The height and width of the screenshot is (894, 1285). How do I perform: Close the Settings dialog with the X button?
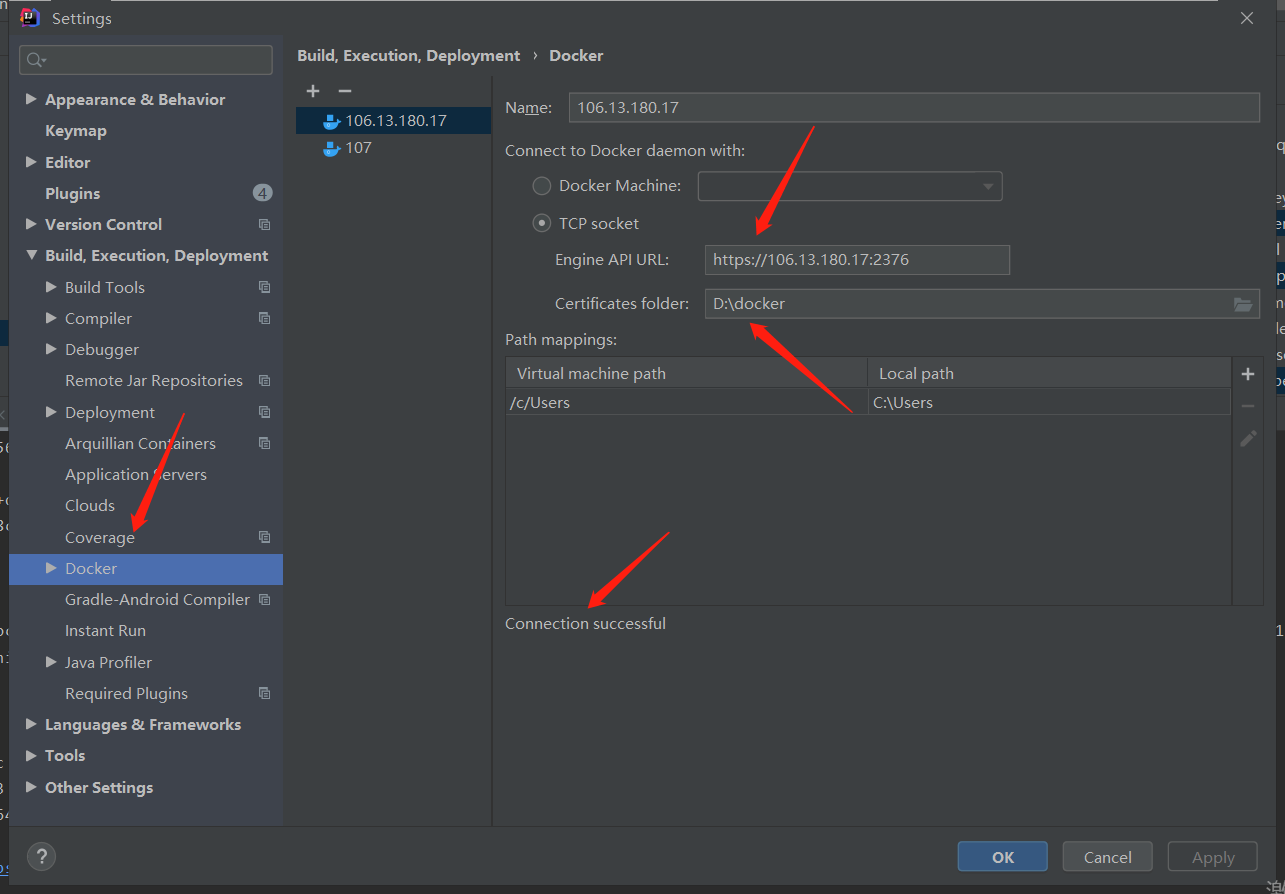[x=1247, y=18]
